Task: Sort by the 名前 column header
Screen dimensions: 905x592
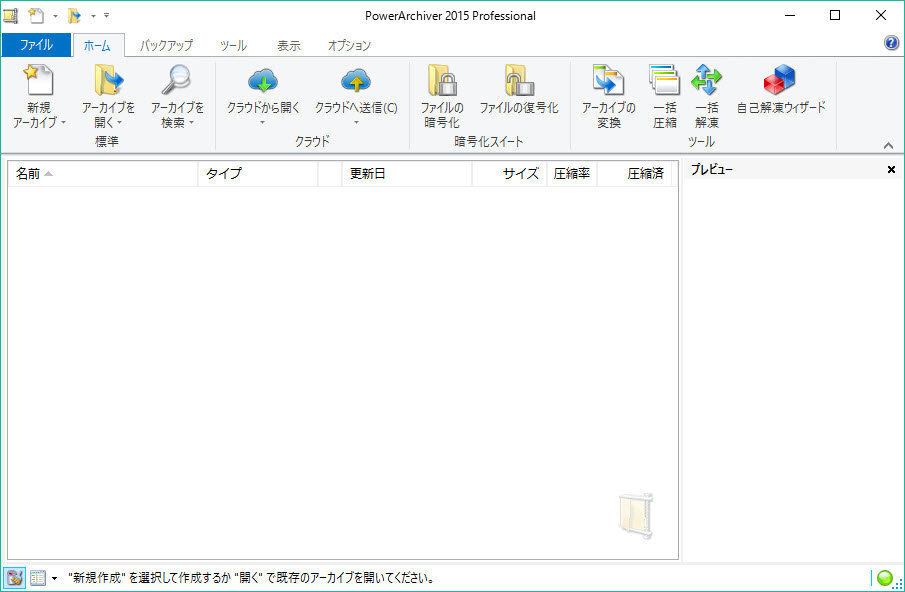Action: [103, 174]
